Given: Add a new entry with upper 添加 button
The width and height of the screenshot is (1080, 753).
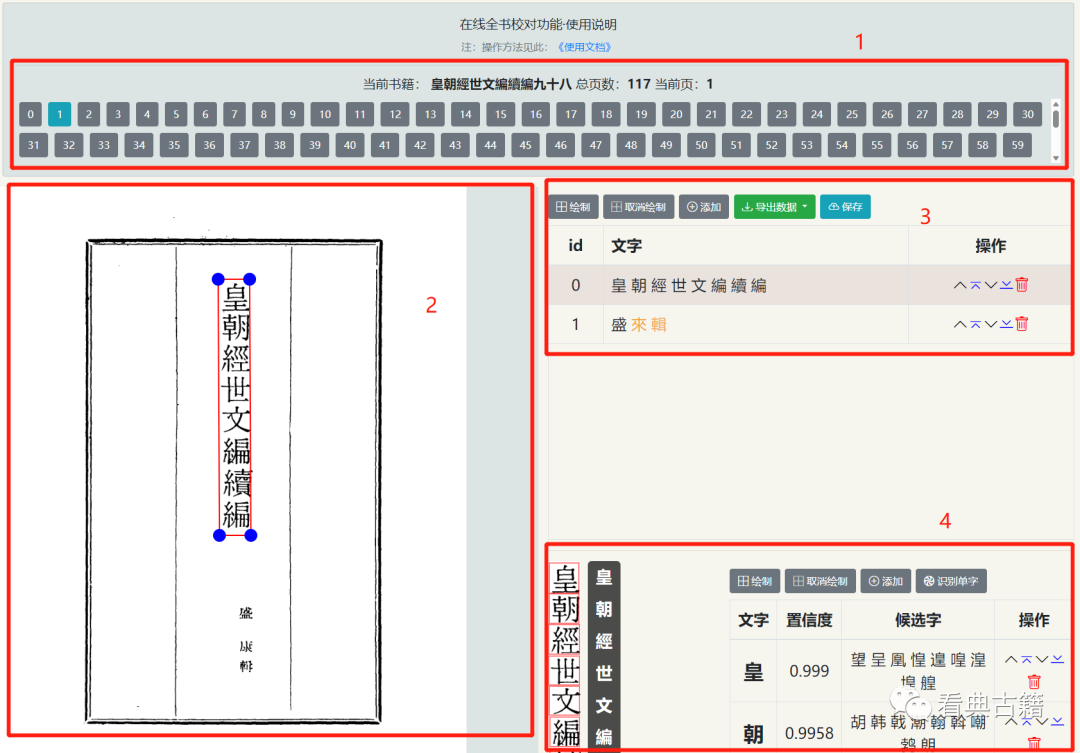Looking at the screenshot, I should [x=704, y=207].
